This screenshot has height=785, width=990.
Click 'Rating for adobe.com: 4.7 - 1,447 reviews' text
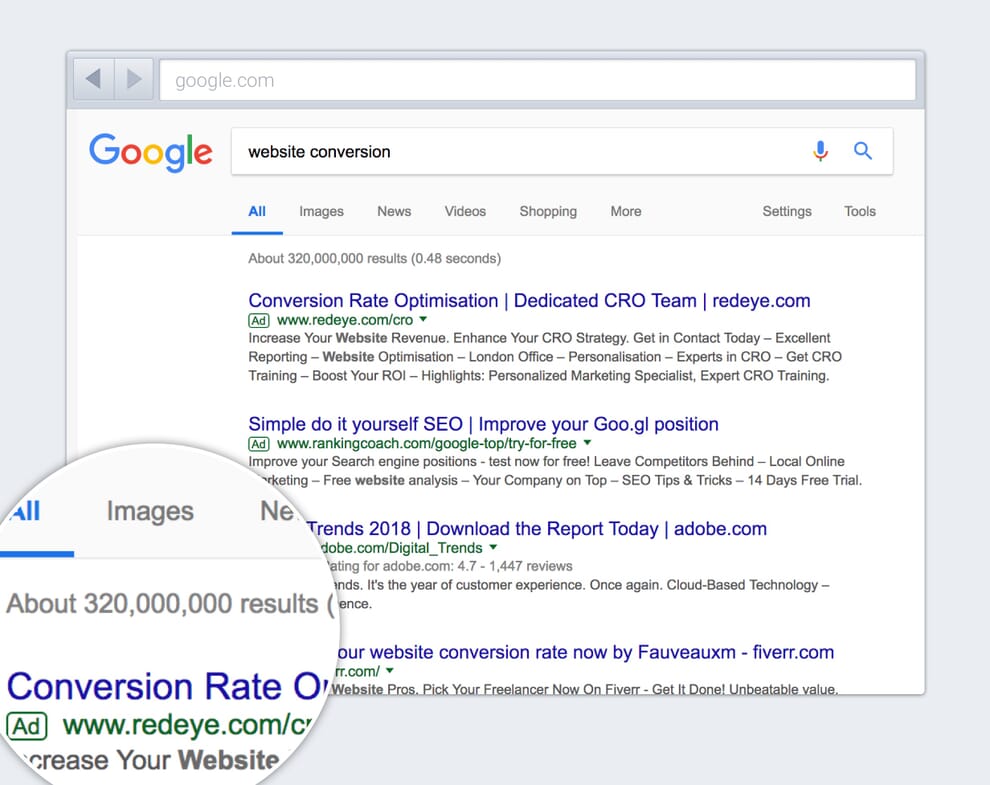451,566
